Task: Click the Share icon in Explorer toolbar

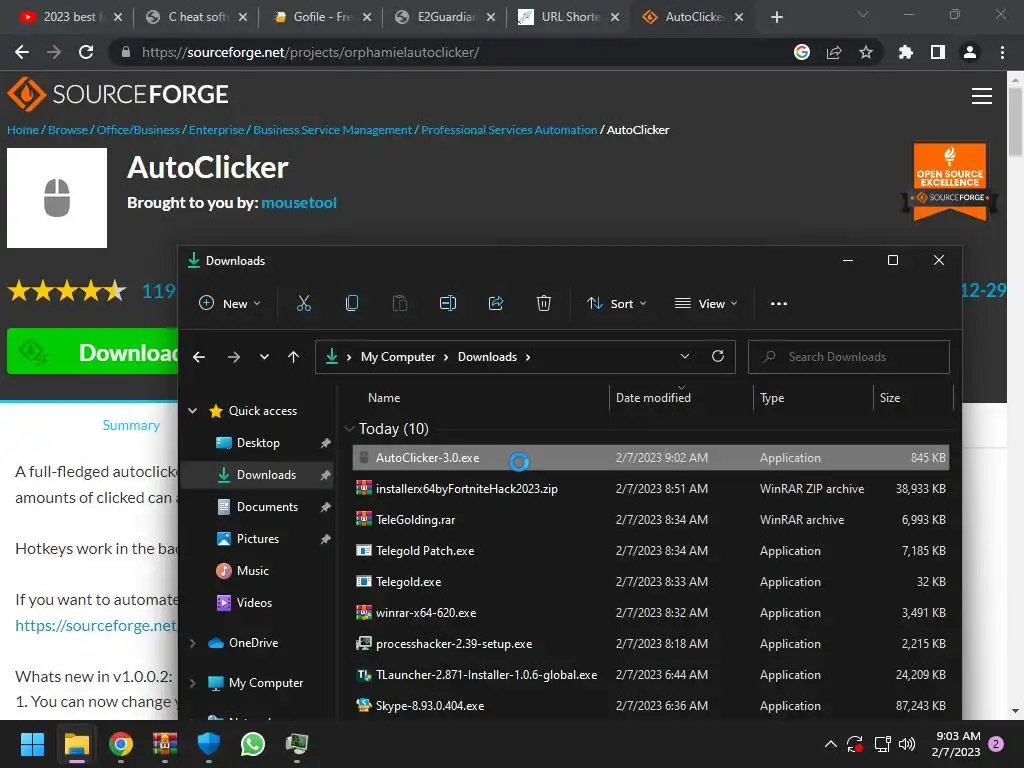Action: (x=496, y=303)
